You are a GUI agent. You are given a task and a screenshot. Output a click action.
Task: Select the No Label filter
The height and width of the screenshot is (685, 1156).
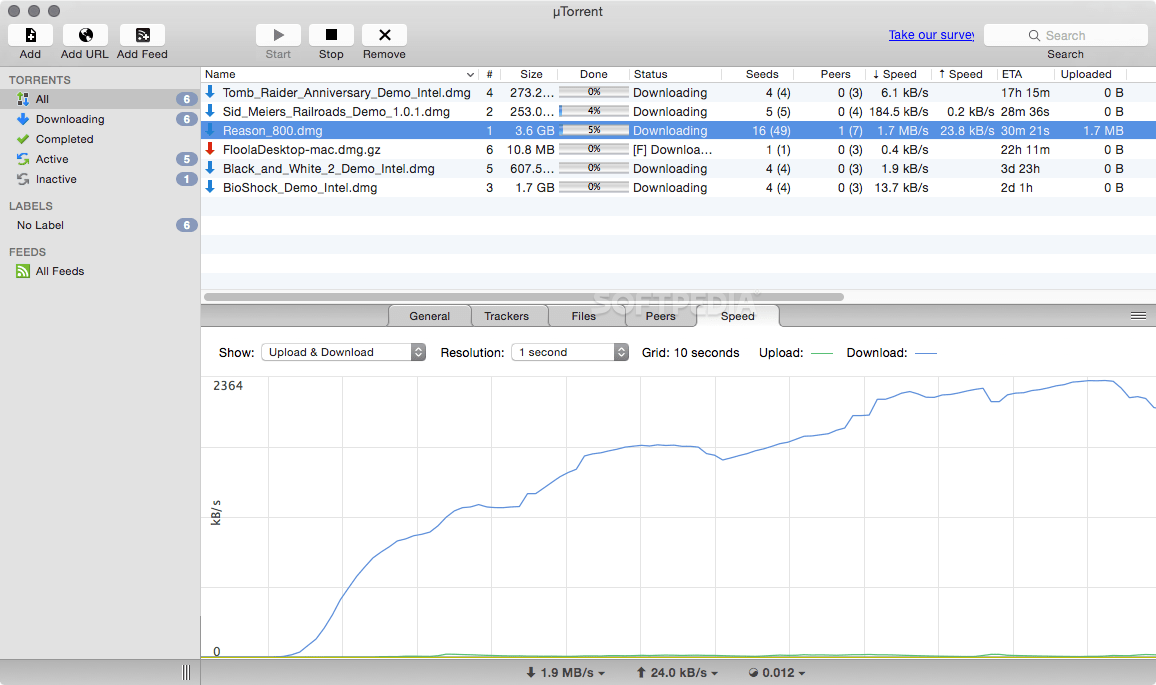(x=100, y=225)
